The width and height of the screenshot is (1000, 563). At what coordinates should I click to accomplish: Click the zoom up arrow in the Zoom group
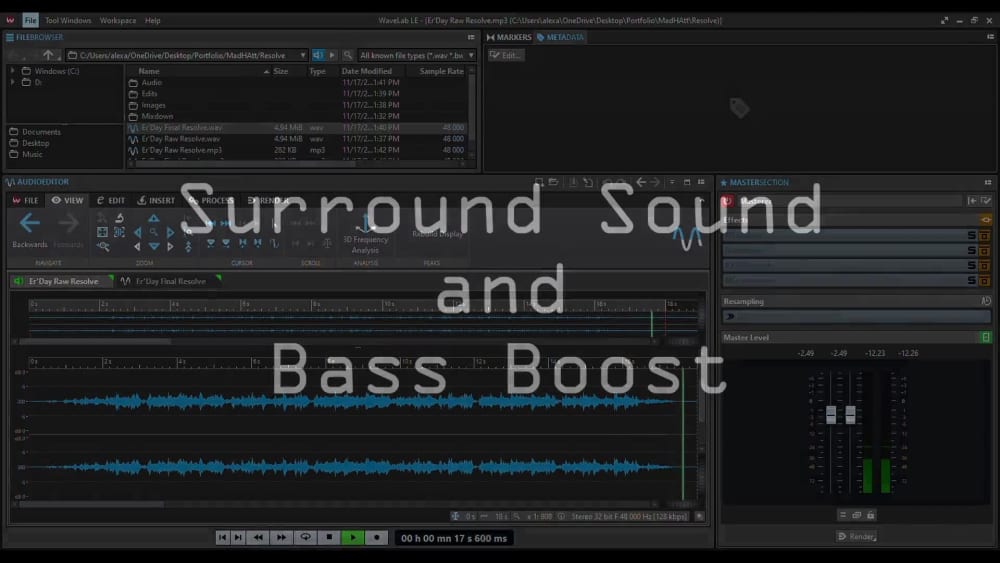click(154, 218)
